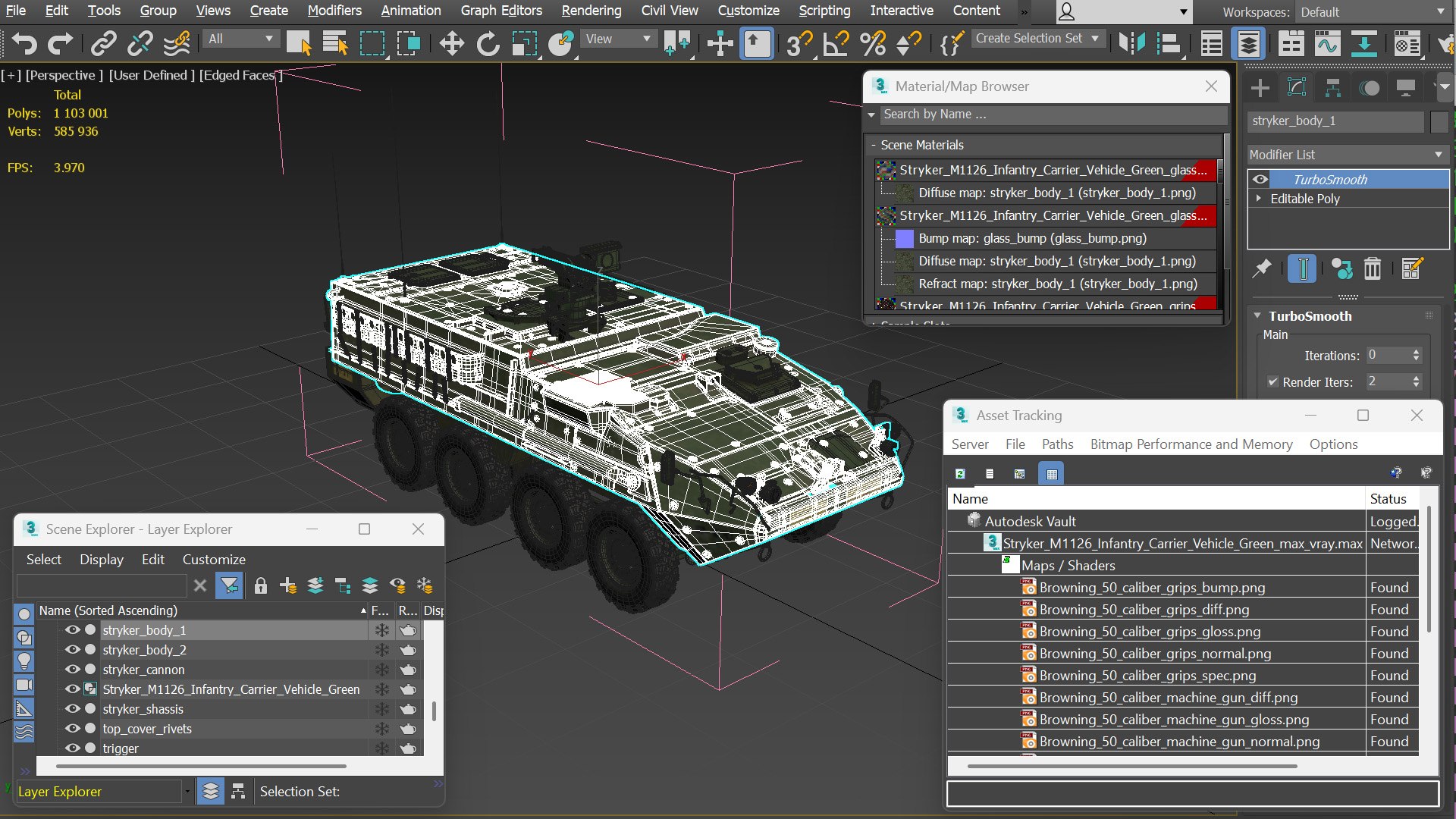
Task: Open the All selection filter dropdown
Action: point(240,39)
